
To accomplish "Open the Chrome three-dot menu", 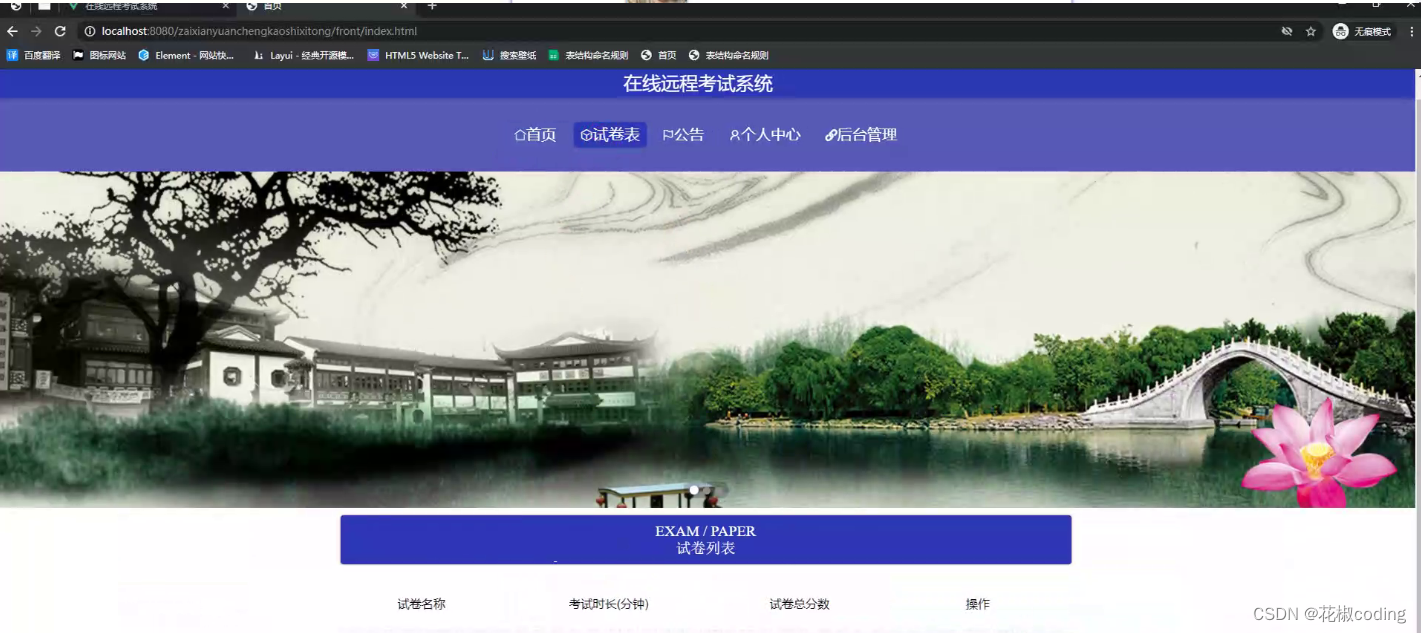I will coord(1412,32).
